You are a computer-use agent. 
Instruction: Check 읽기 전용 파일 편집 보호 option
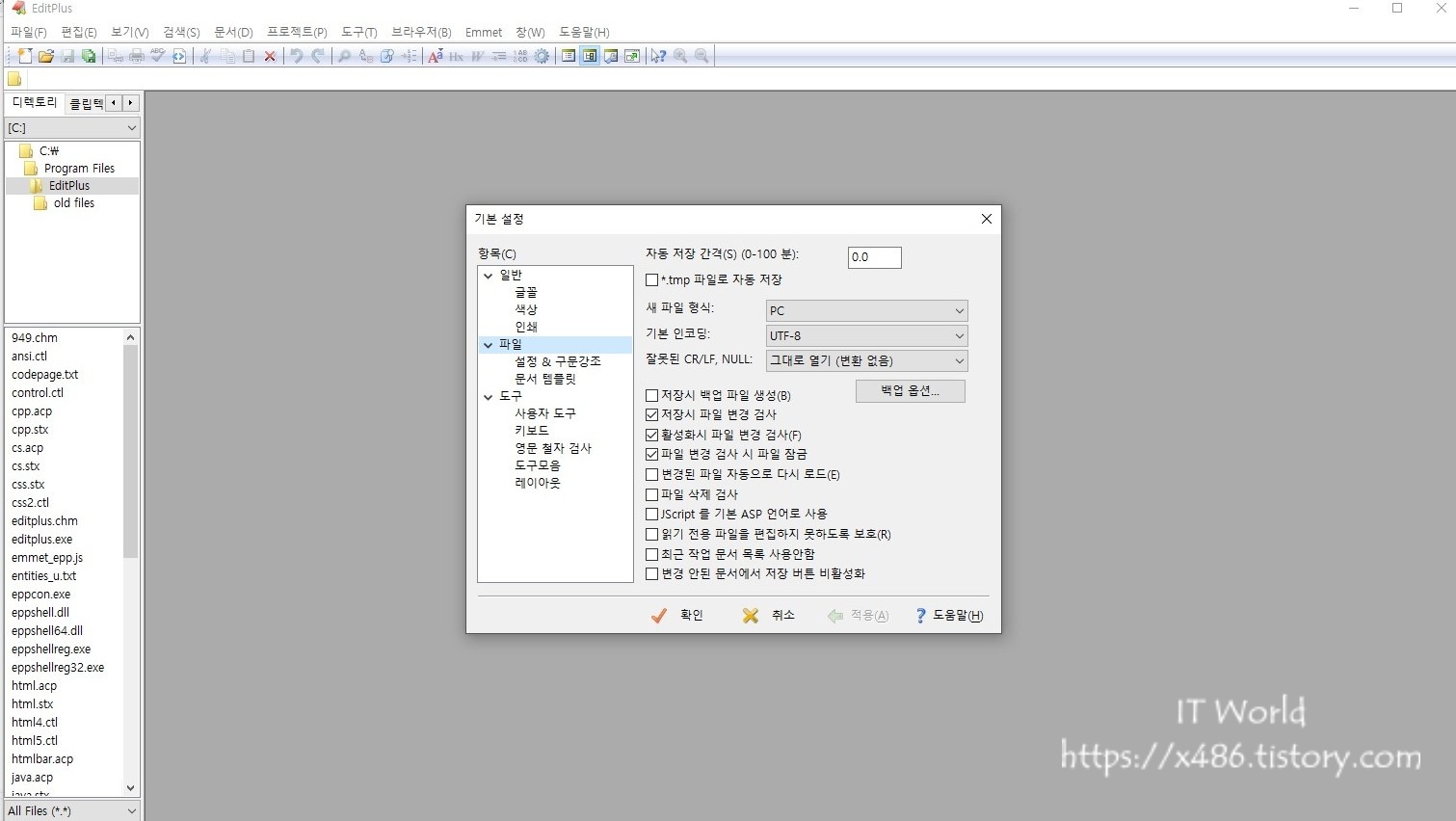652,534
